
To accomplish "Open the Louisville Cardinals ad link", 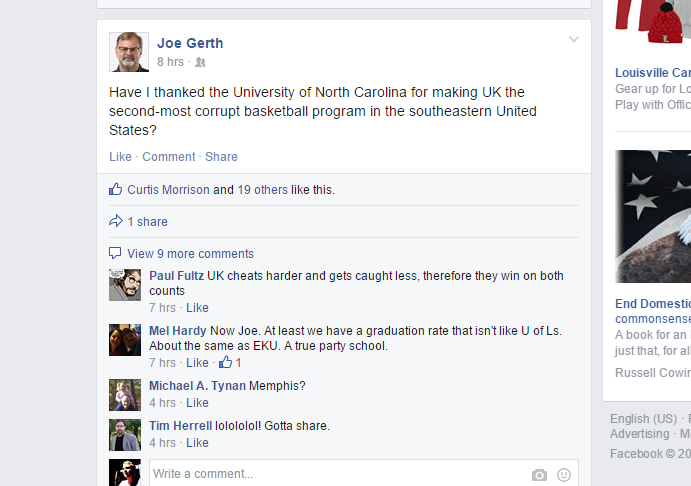I will tap(653, 73).
